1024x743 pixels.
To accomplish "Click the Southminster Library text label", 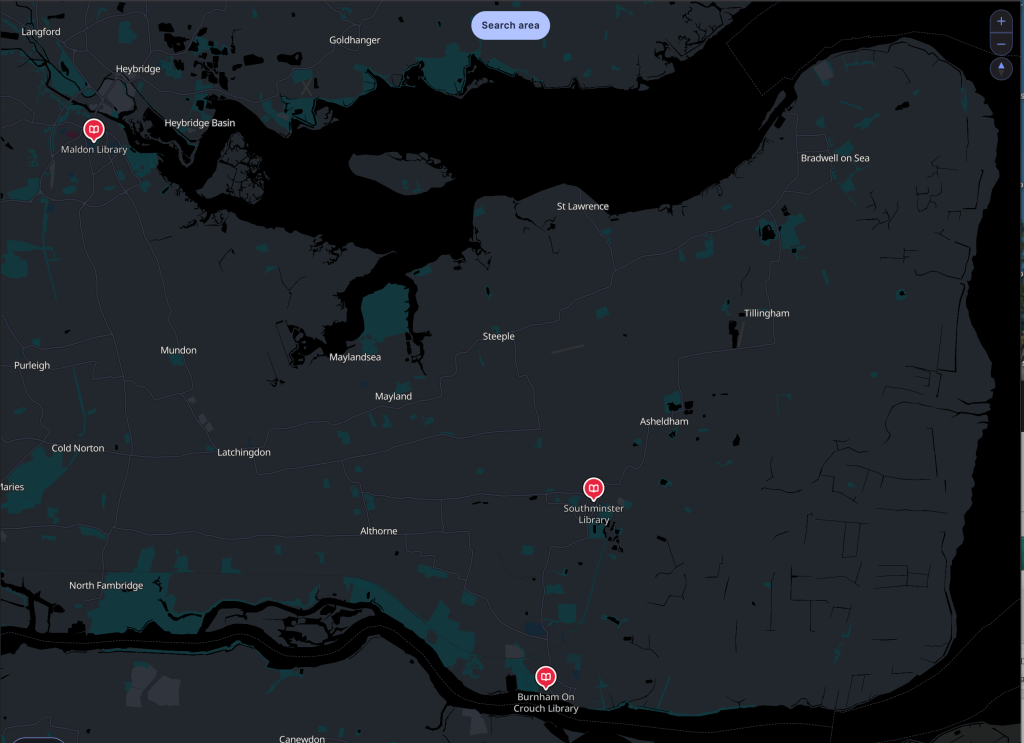I will 593,514.
